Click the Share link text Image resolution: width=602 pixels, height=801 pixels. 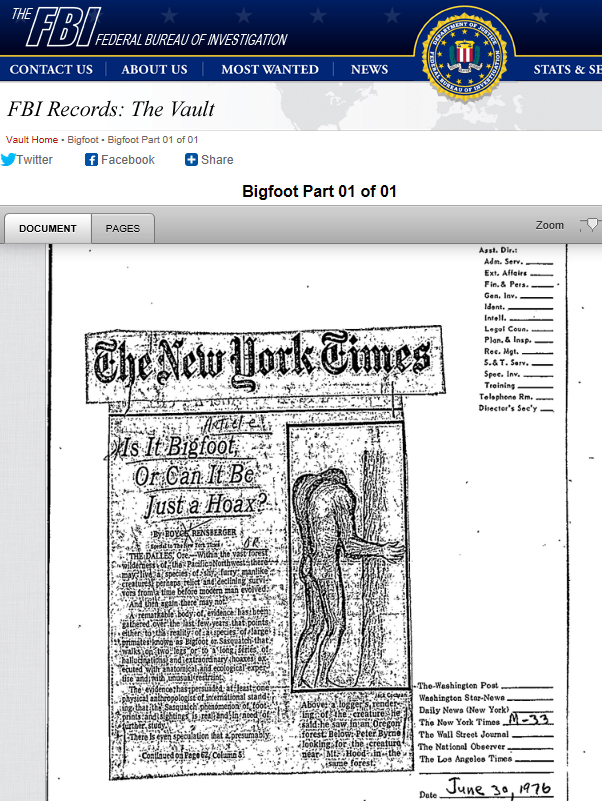(217, 160)
